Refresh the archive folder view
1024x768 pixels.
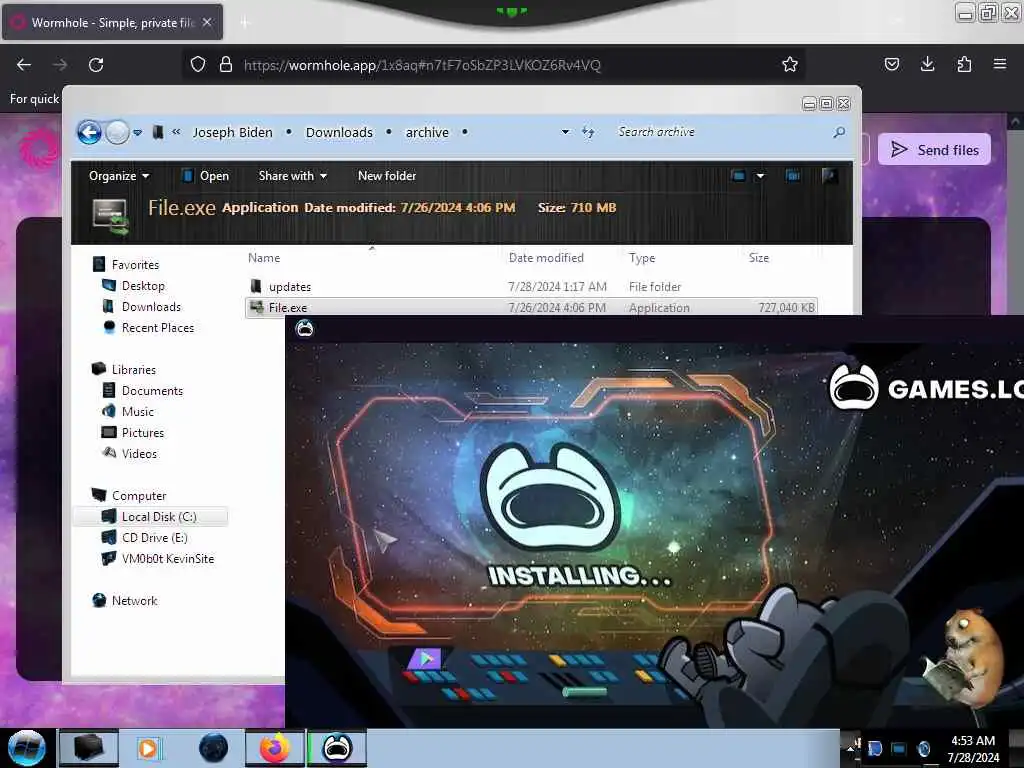point(588,133)
